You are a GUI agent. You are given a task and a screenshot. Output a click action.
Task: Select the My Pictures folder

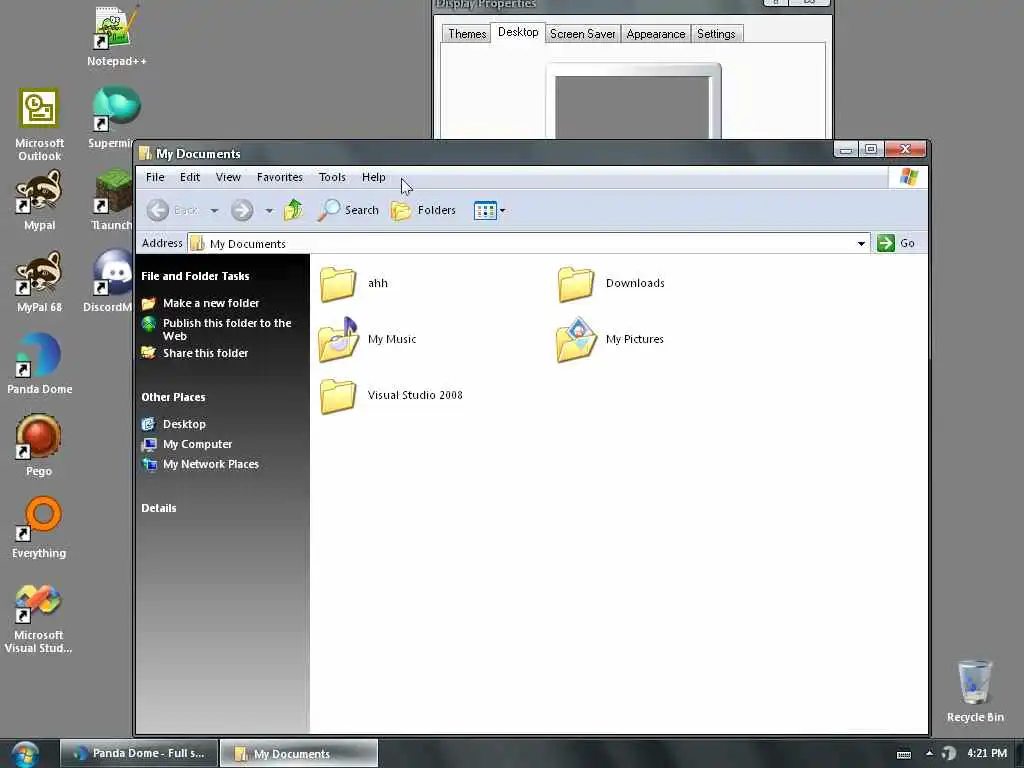point(610,339)
